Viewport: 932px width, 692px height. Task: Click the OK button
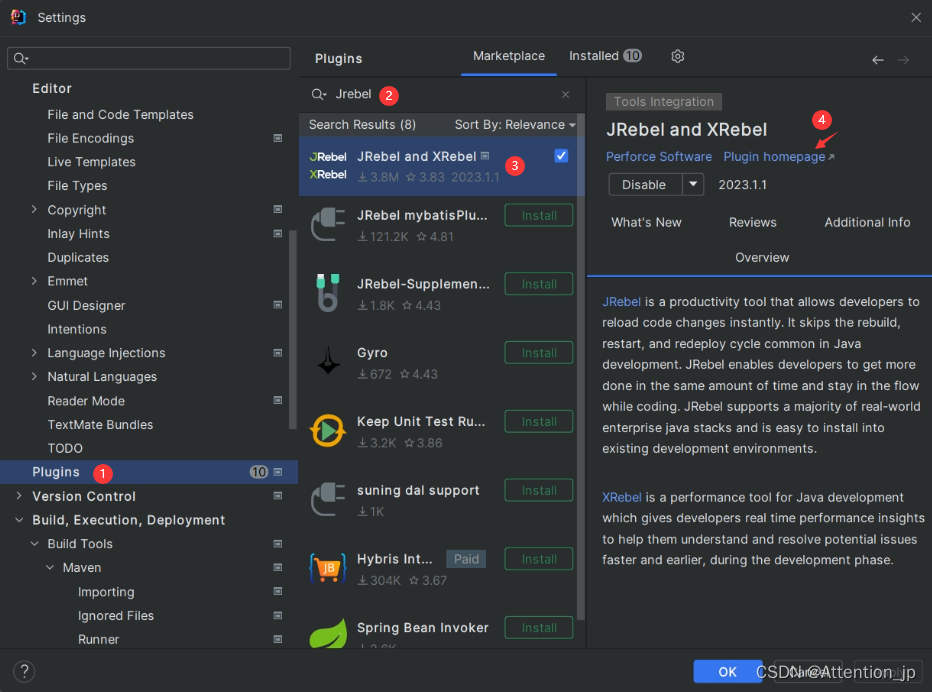727,671
